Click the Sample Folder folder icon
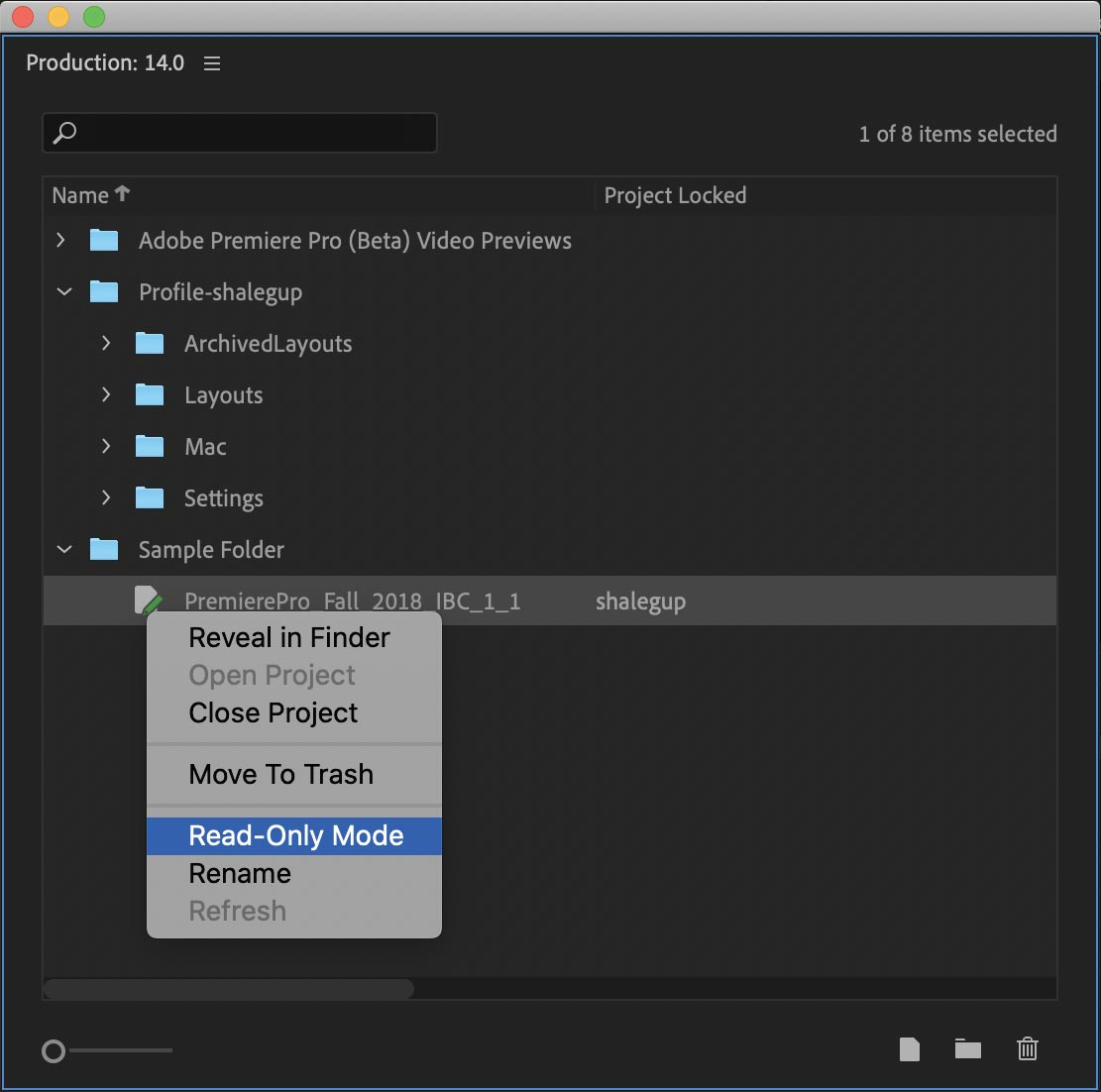 (104, 549)
